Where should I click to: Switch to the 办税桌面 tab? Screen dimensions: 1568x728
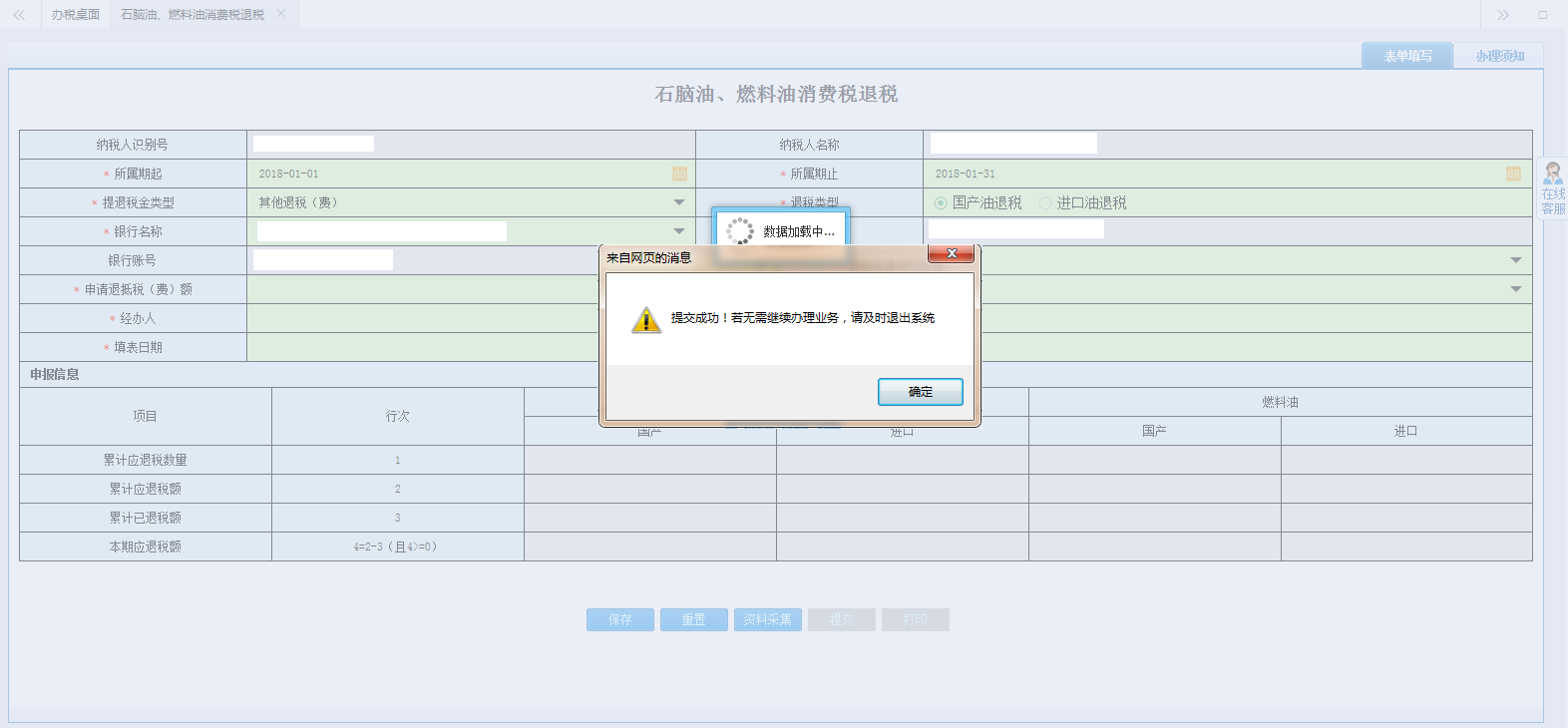click(76, 15)
